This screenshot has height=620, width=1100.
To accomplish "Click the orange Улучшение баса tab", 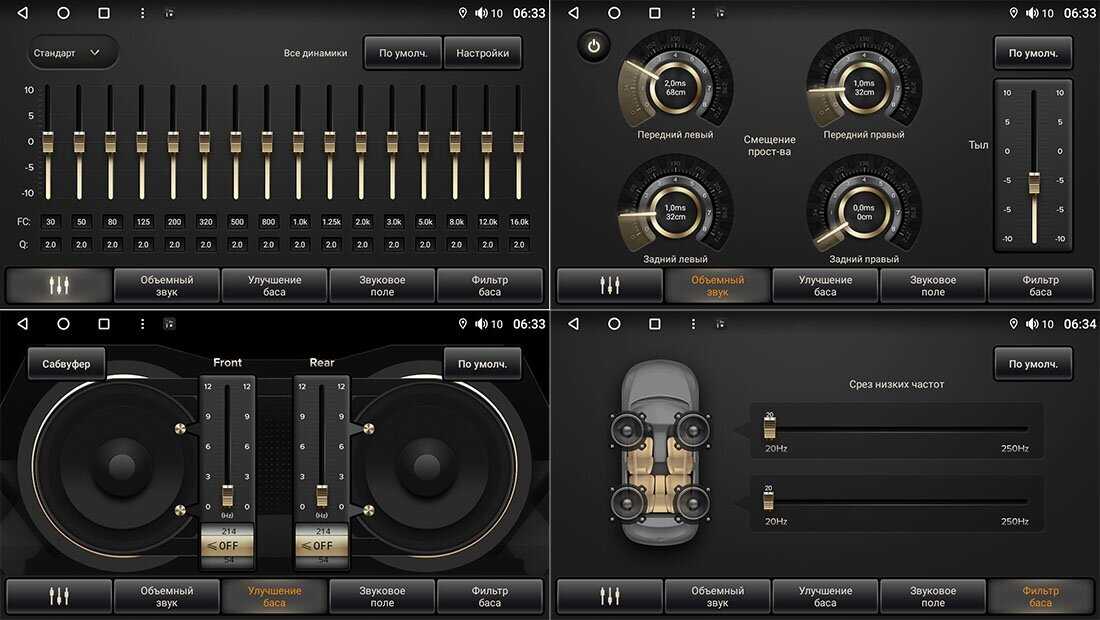I will (x=274, y=596).
